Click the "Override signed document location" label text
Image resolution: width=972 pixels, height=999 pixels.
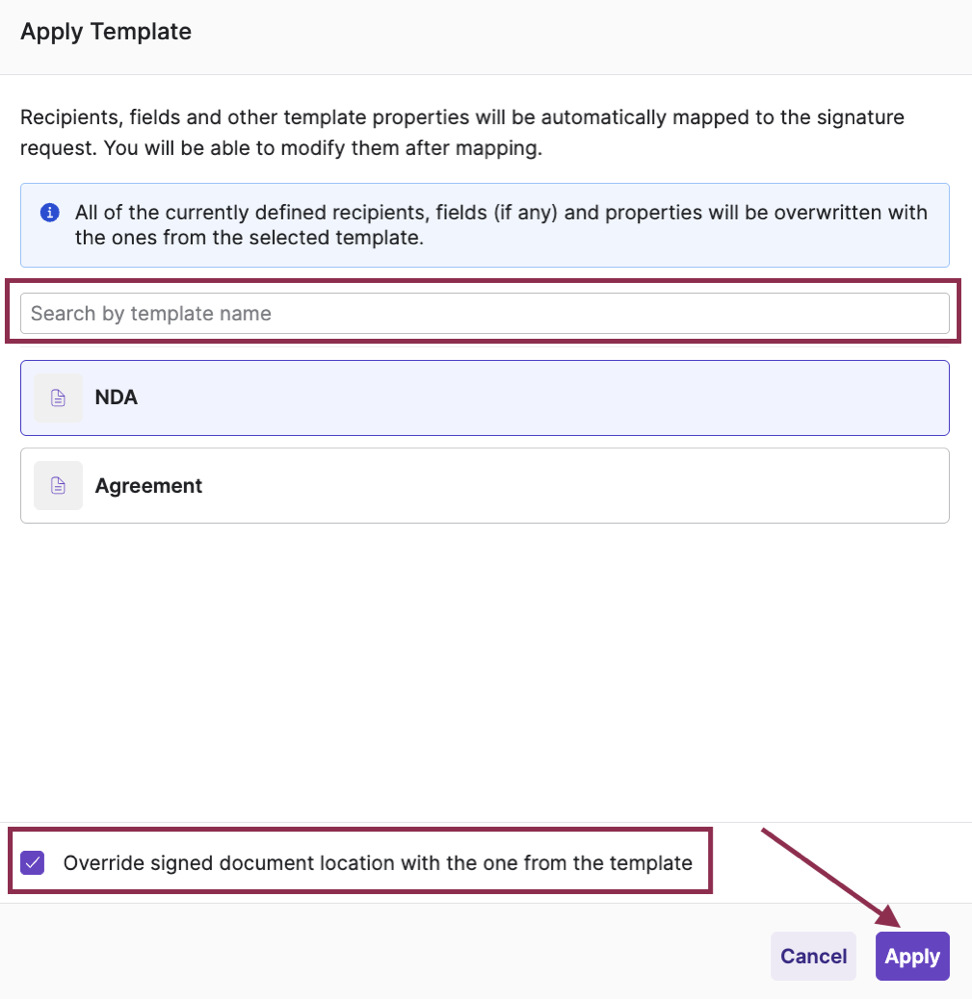pyautogui.click(x=377, y=863)
